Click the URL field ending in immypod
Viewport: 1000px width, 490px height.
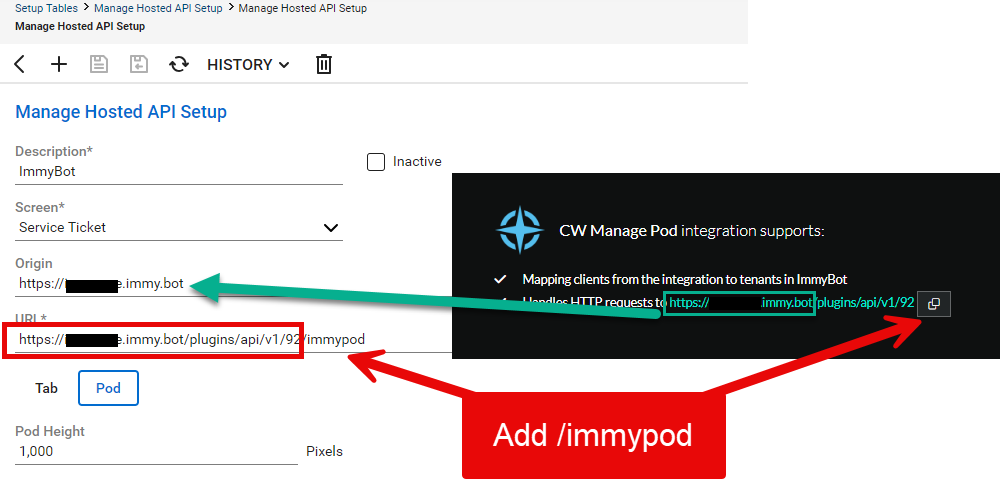190,340
